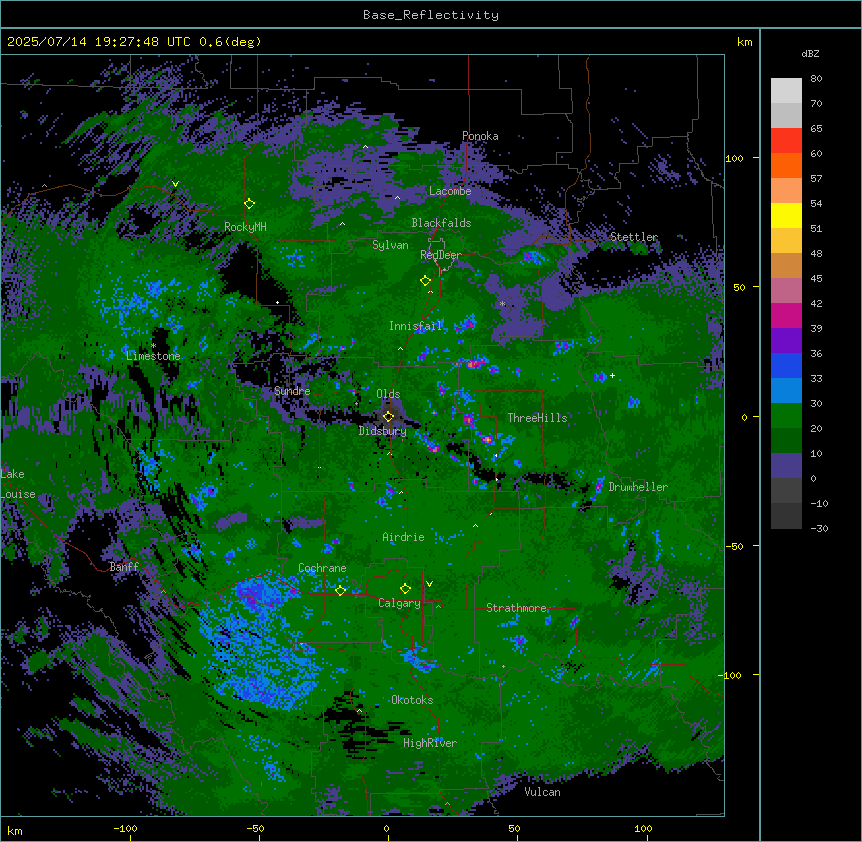Select the yellow radar site marker between Olds and Didsbury
The image size is (862, 842).
point(388,416)
